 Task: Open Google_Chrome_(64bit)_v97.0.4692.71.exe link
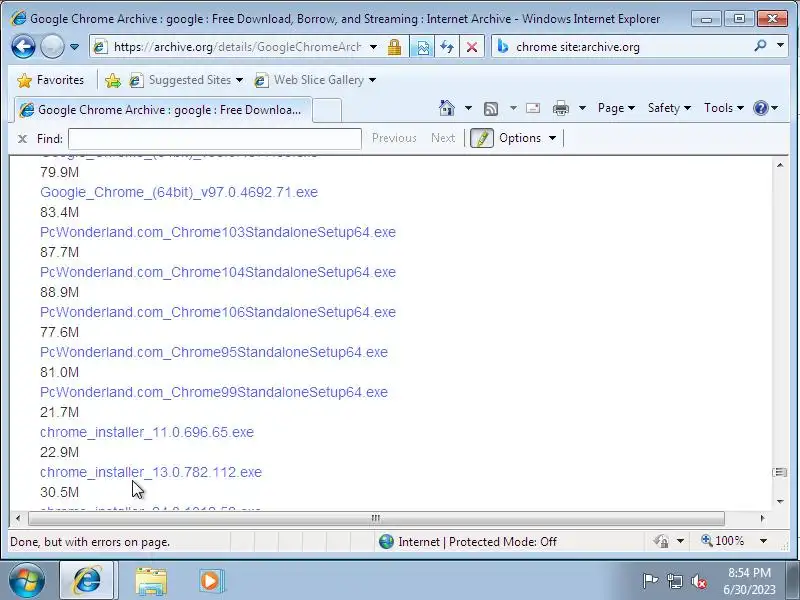tap(179, 192)
